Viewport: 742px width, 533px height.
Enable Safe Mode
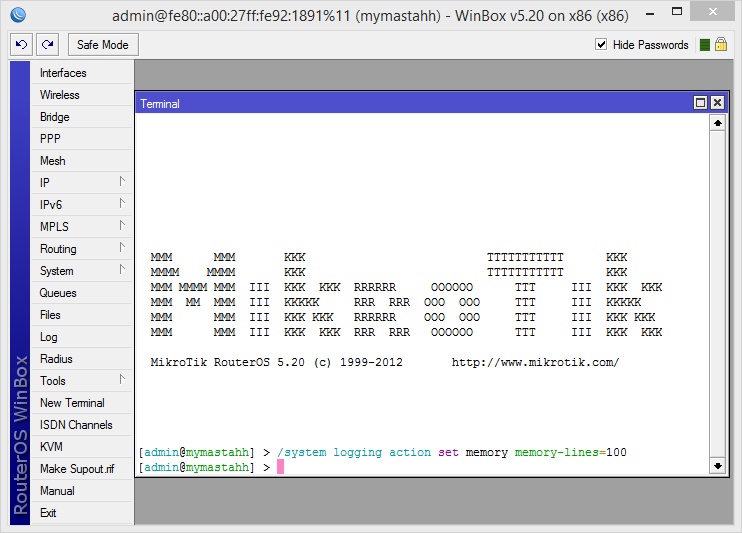click(103, 44)
